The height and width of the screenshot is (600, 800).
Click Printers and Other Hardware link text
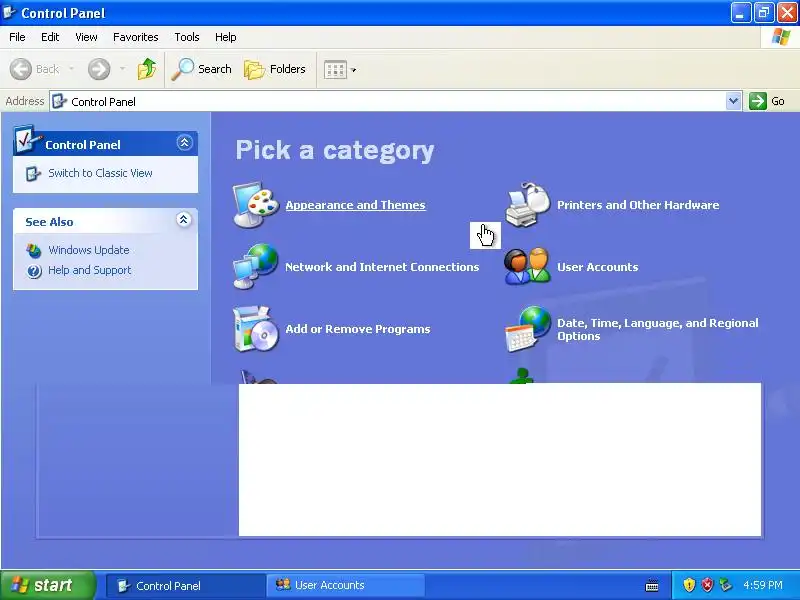(x=638, y=205)
